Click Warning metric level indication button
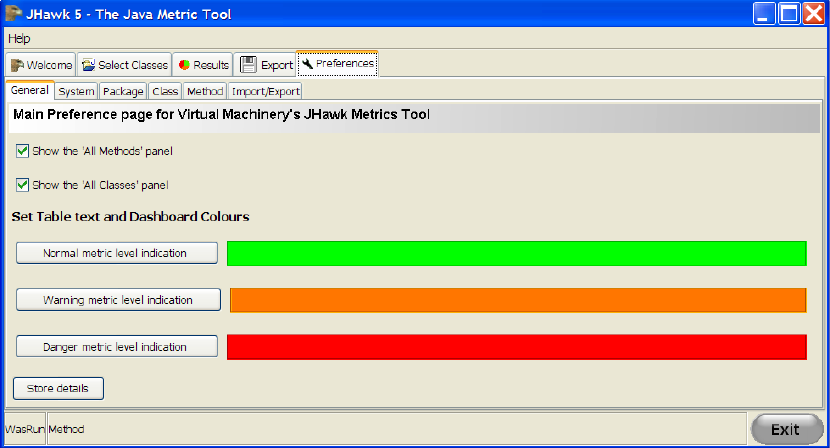This screenshot has height=448, width=830. [x=119, y=300]
